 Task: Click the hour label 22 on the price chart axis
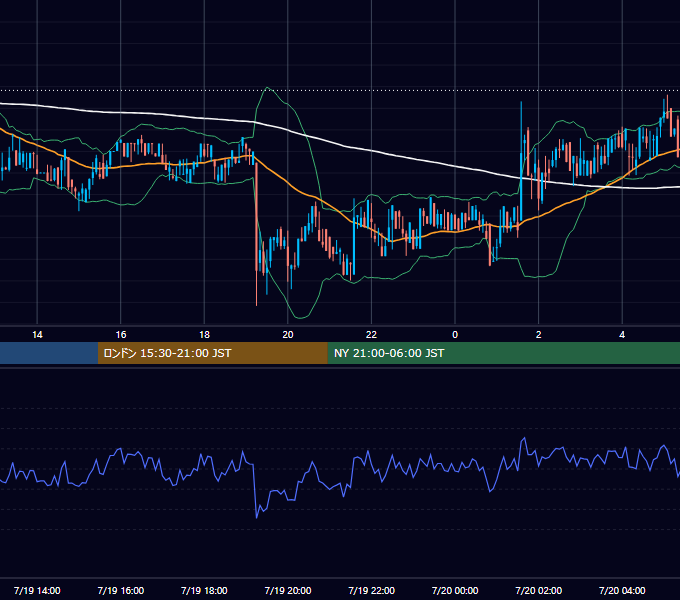coord(371,335)
